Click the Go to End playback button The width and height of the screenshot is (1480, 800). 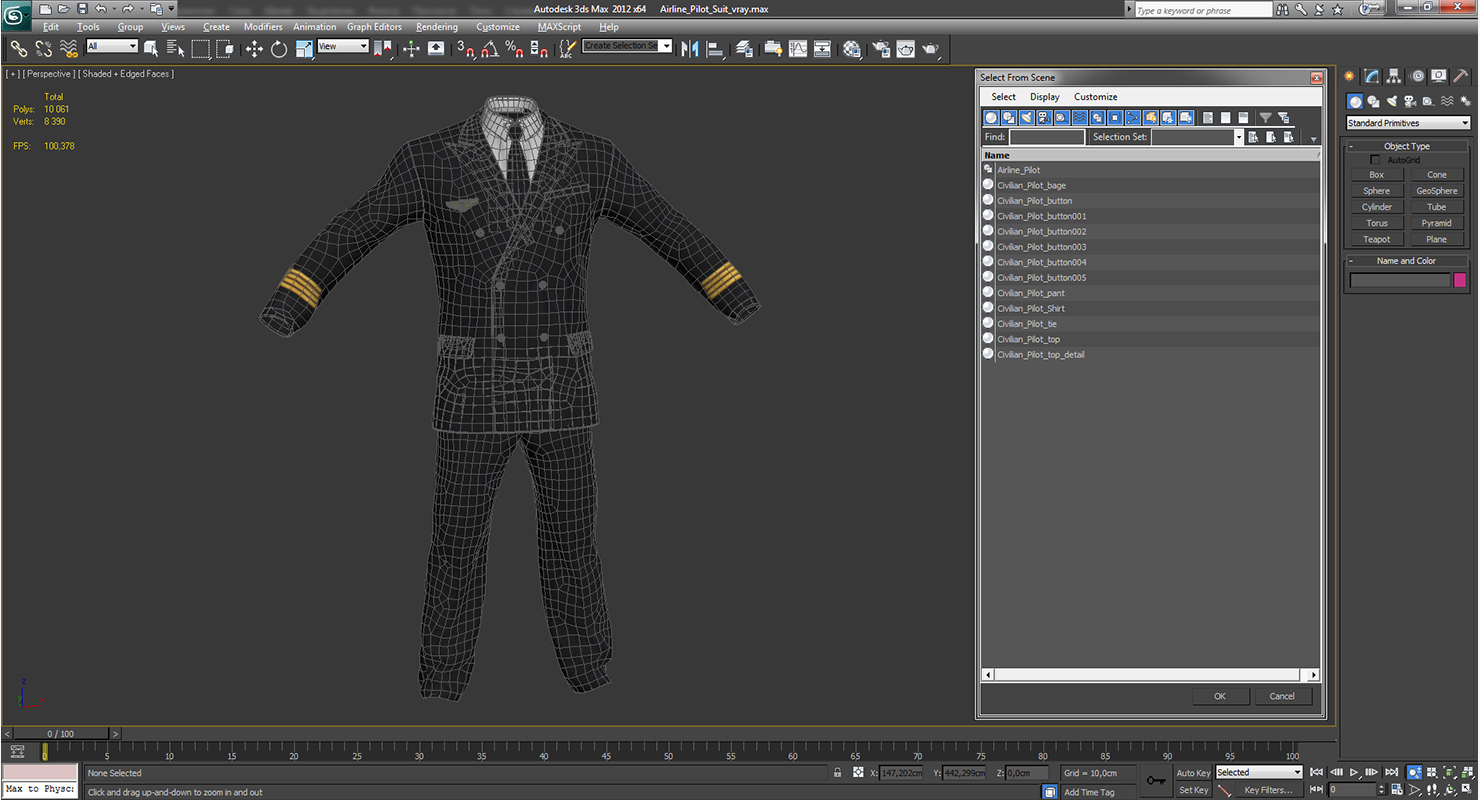pos(1391,772)
